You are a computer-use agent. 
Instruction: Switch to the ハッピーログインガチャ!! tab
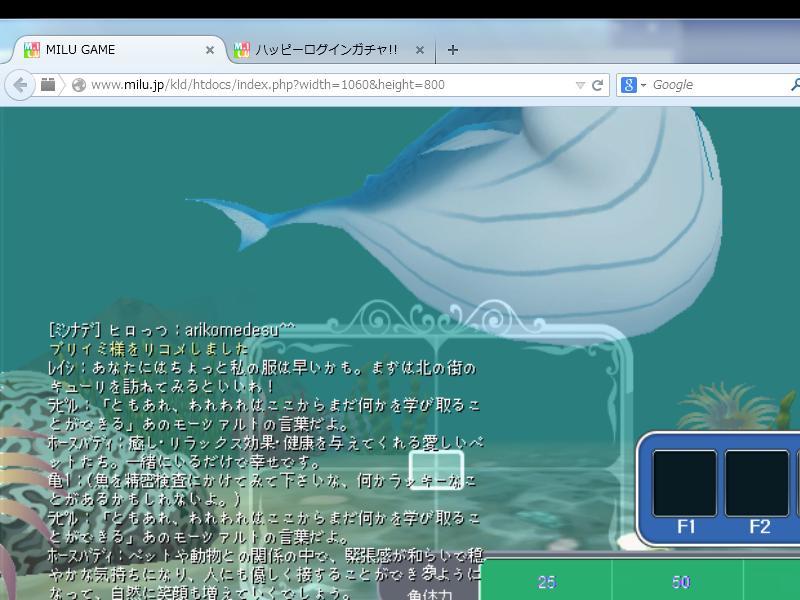click(x=325, y=49)
